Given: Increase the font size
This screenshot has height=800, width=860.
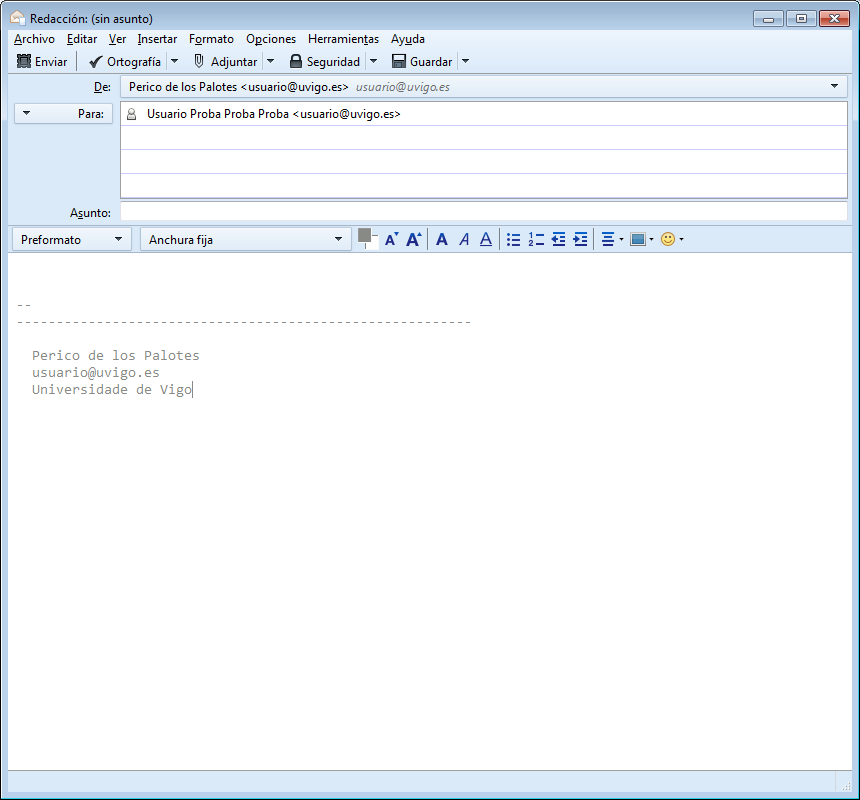Looking at the screenshot, I should pos(413,240).
